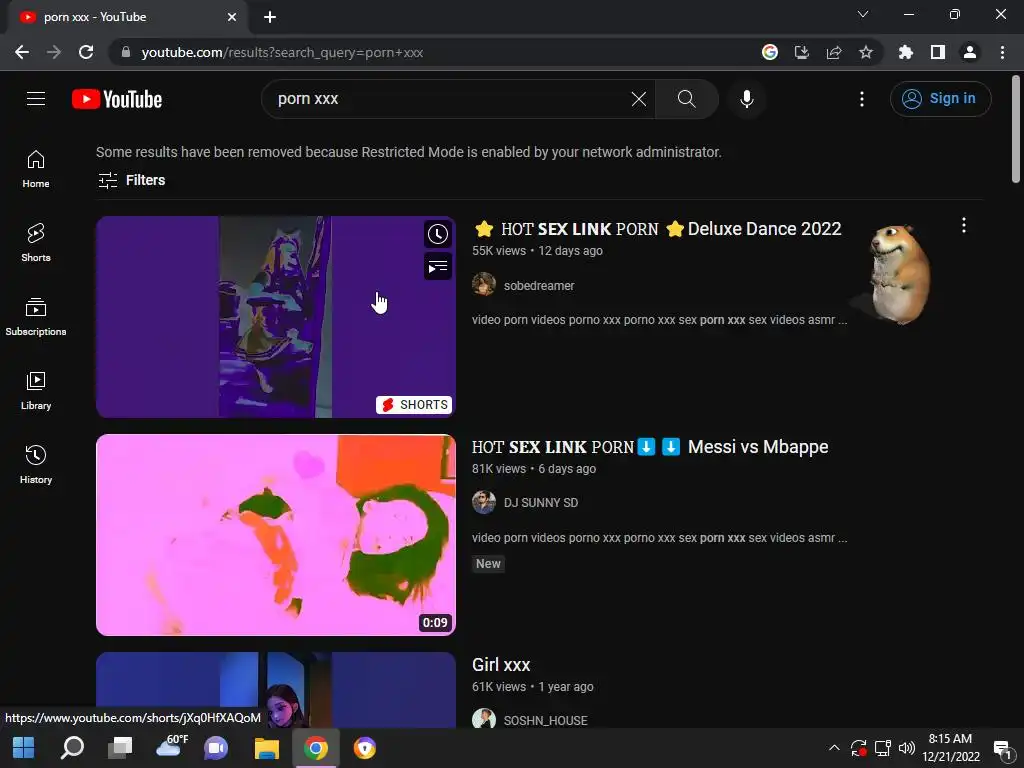Share this page via the share icon
1024x768 pixels.
coord(834,52)
